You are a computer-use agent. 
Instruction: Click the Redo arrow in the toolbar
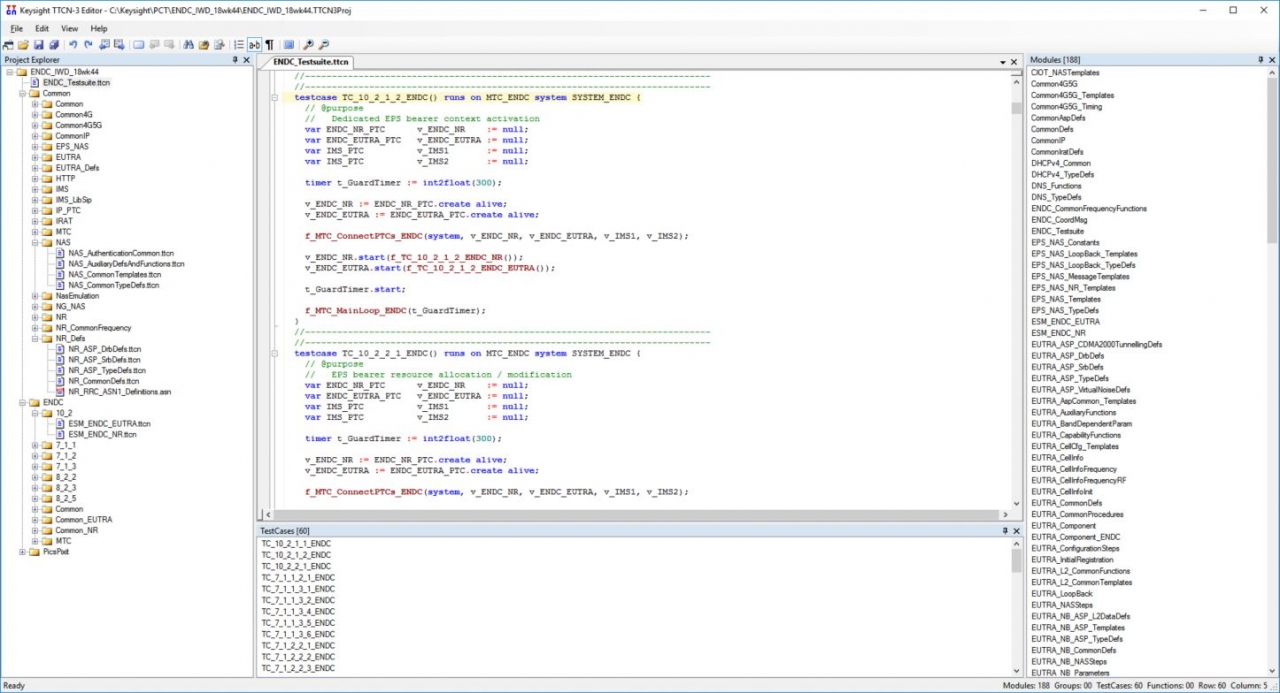click(x=88, y=45)
